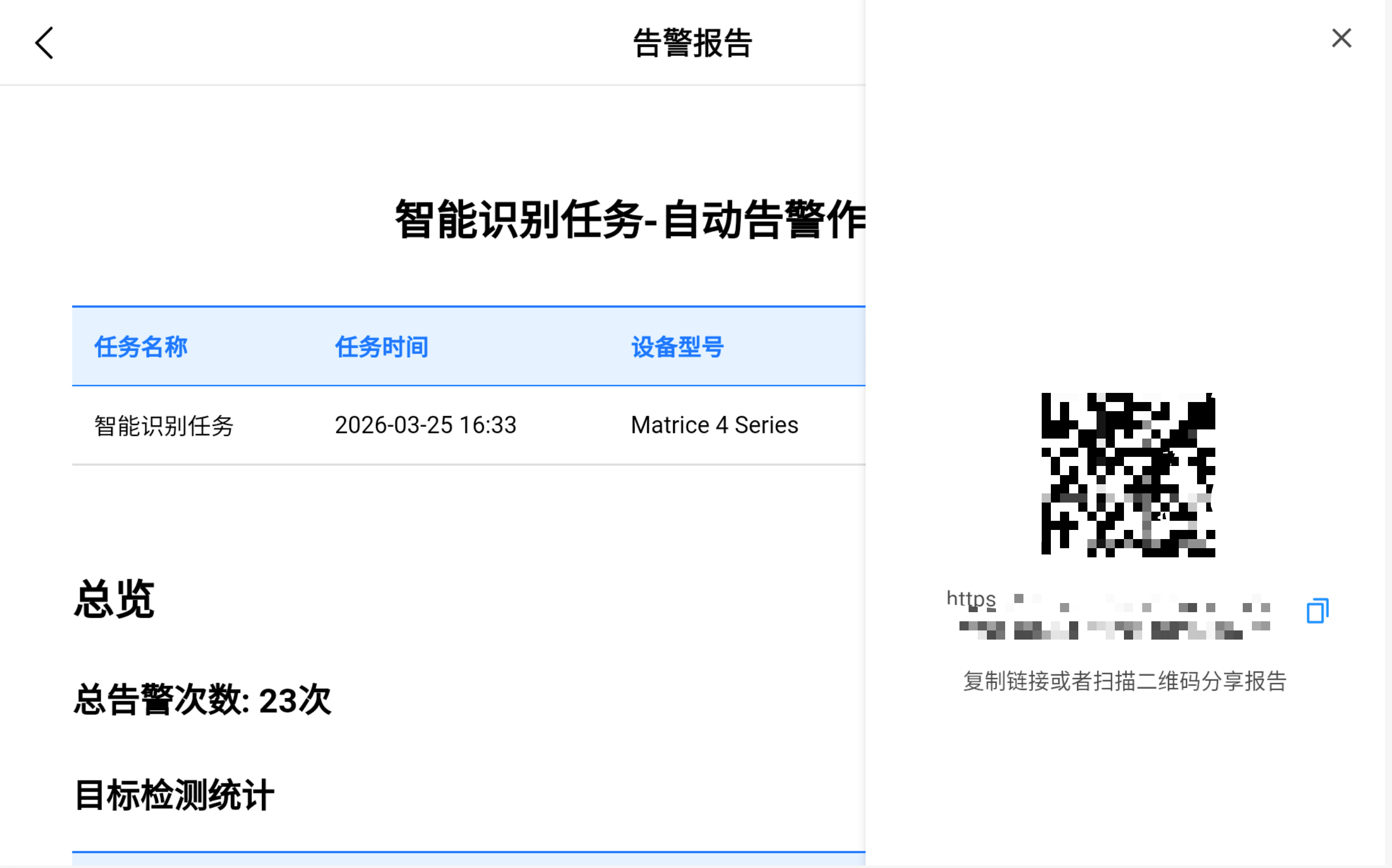Select the 2026-03-25 16:33 time cell

(425, 425)
